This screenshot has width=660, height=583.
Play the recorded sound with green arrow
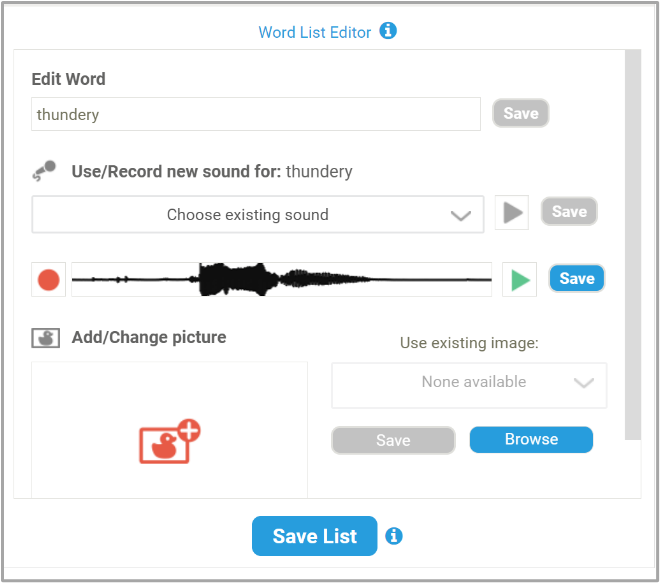click(519, 280)
